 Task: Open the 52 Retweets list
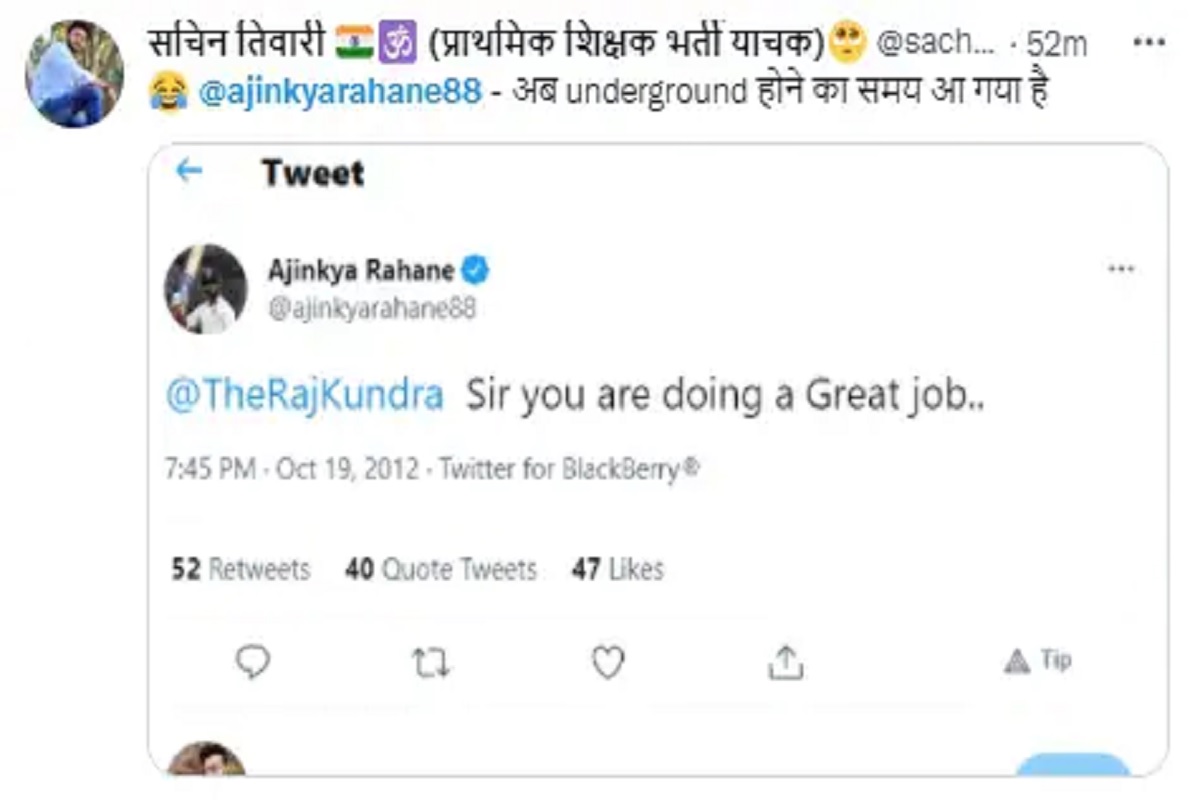pos(241,569)
